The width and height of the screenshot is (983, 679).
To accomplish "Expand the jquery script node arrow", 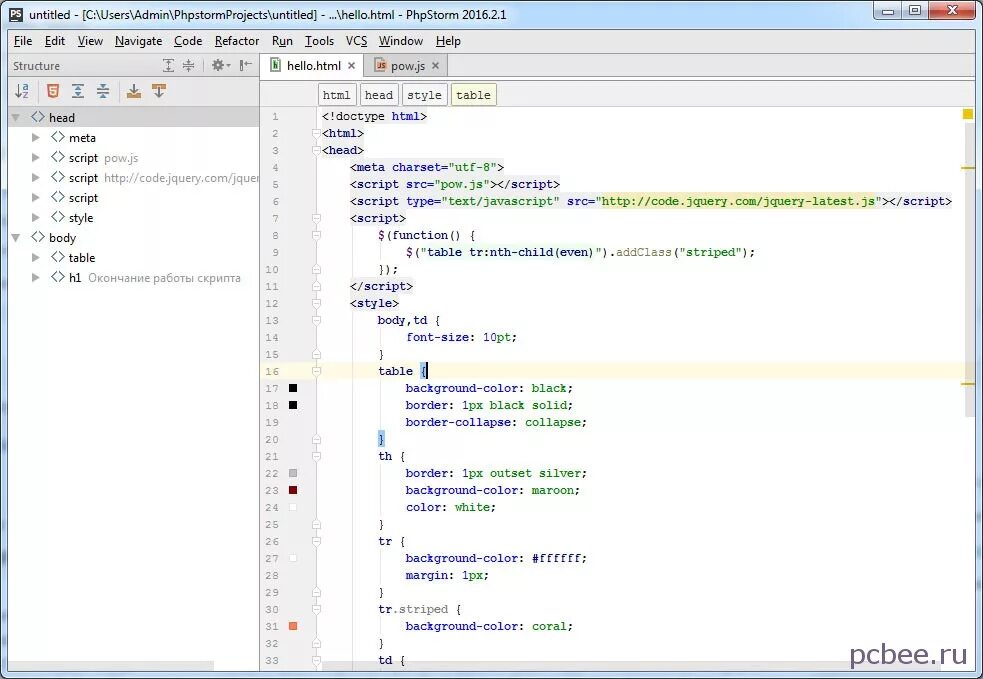I will coord(36,177).
